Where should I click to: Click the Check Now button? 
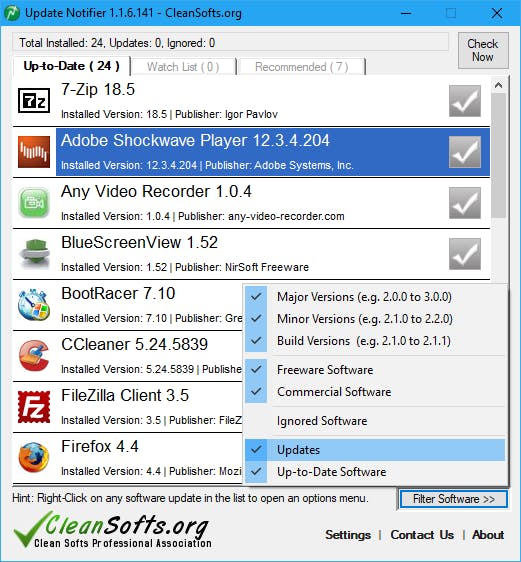[483, 50]
